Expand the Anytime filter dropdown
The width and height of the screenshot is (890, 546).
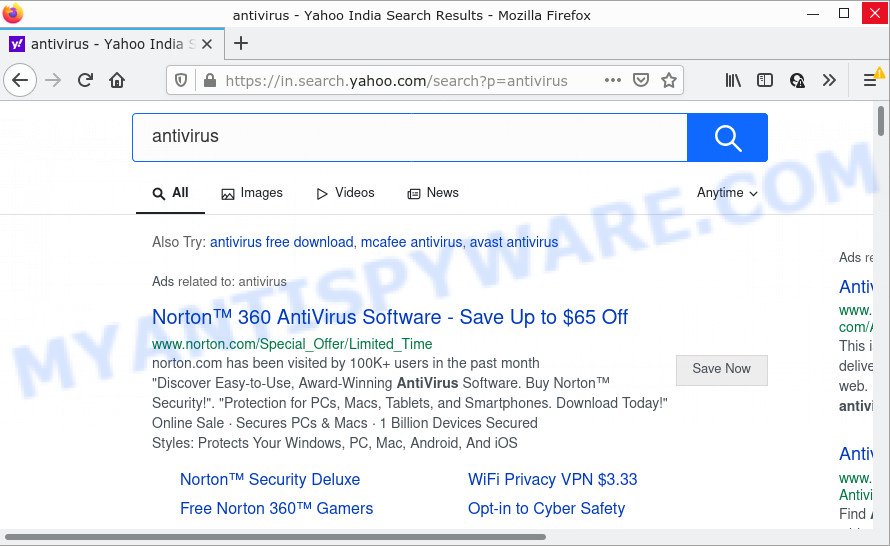728,193
